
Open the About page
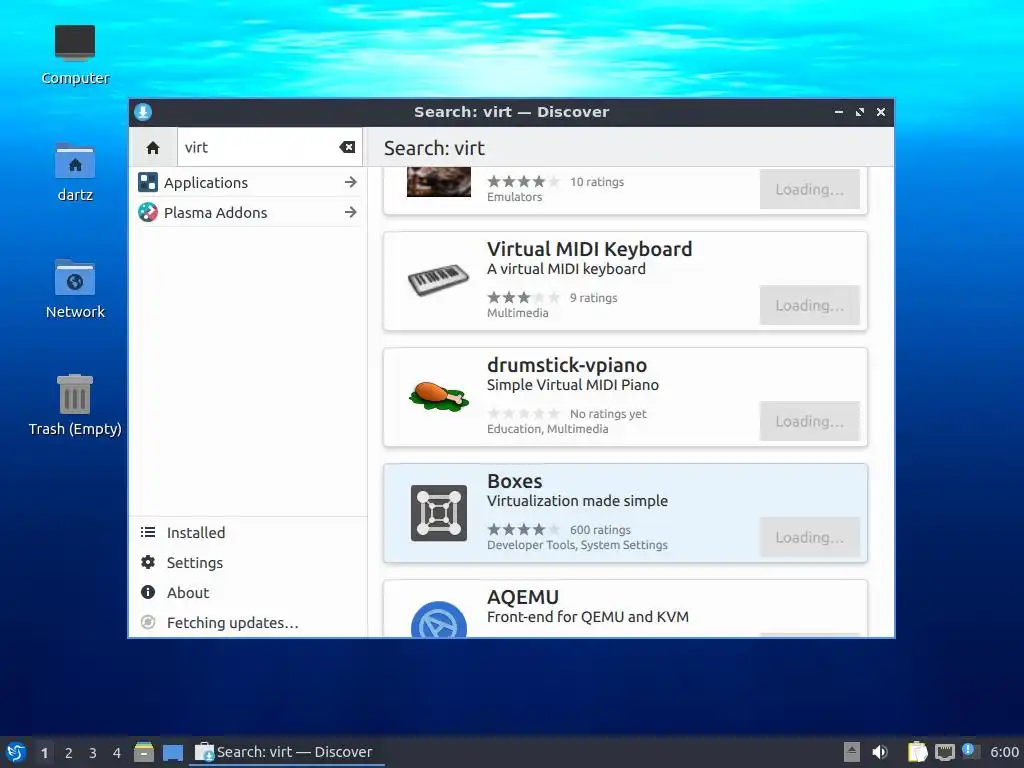pos(248,593)
